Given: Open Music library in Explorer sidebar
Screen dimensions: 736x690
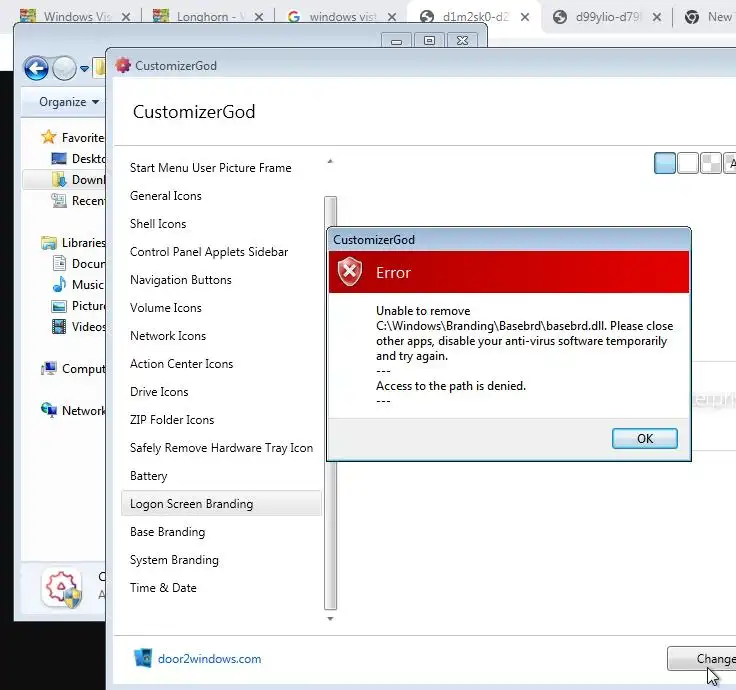Looking at the screenshot, I should click(x=78, y=285).
